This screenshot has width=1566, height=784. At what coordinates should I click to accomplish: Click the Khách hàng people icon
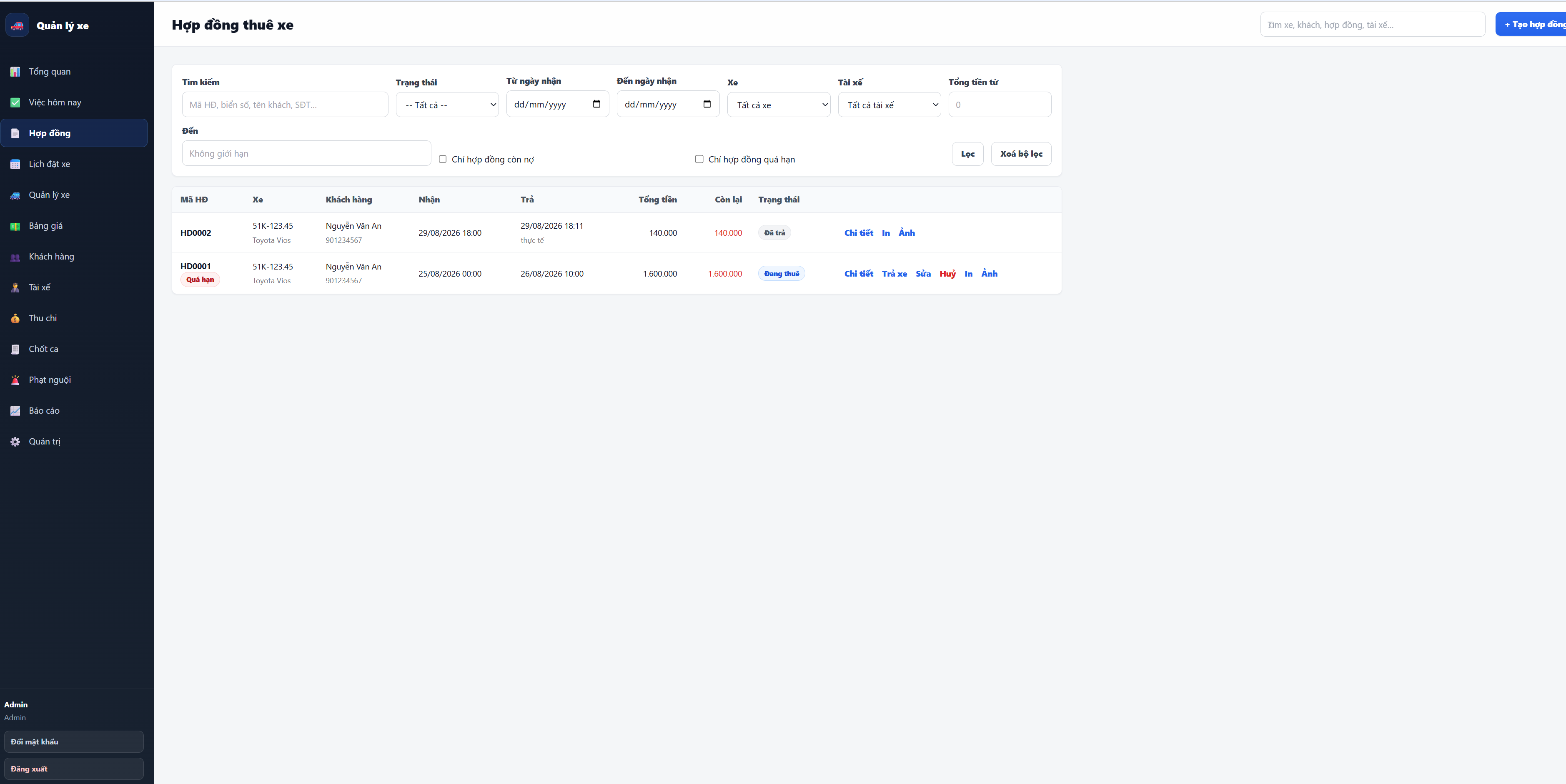(15, 257)
